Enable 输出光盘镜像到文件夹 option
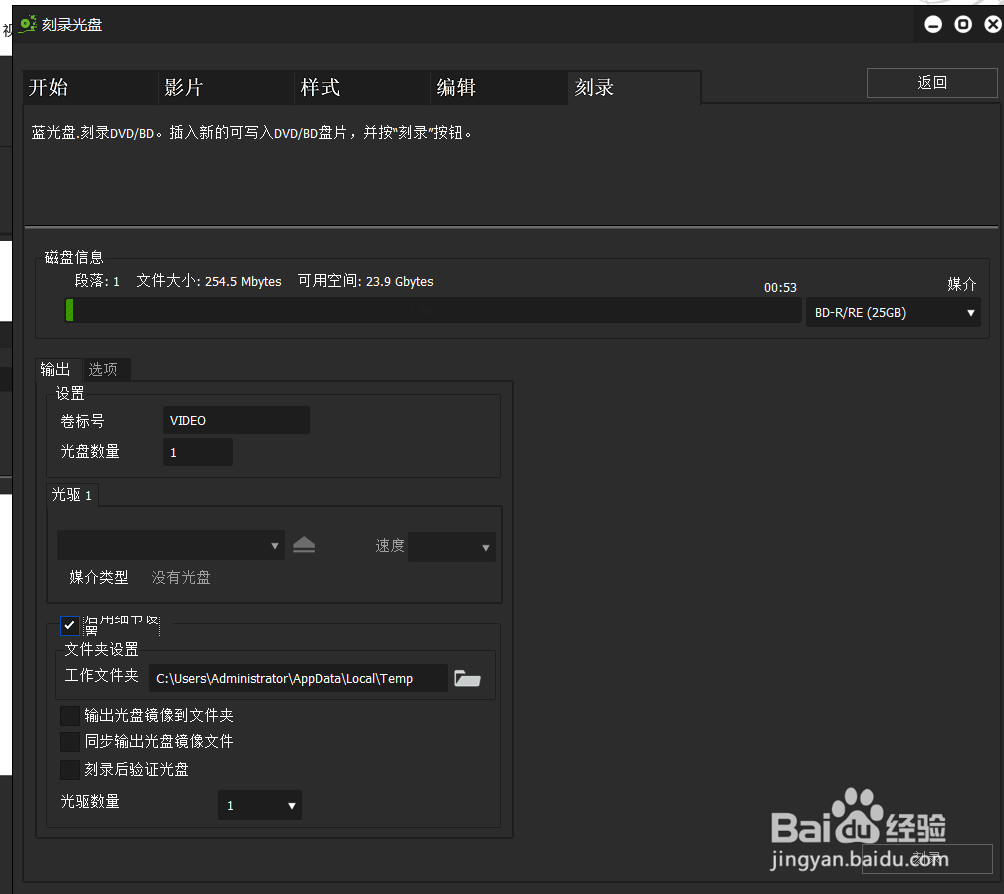The width and height of the screenshot is (1004, 894). [69, 715]
